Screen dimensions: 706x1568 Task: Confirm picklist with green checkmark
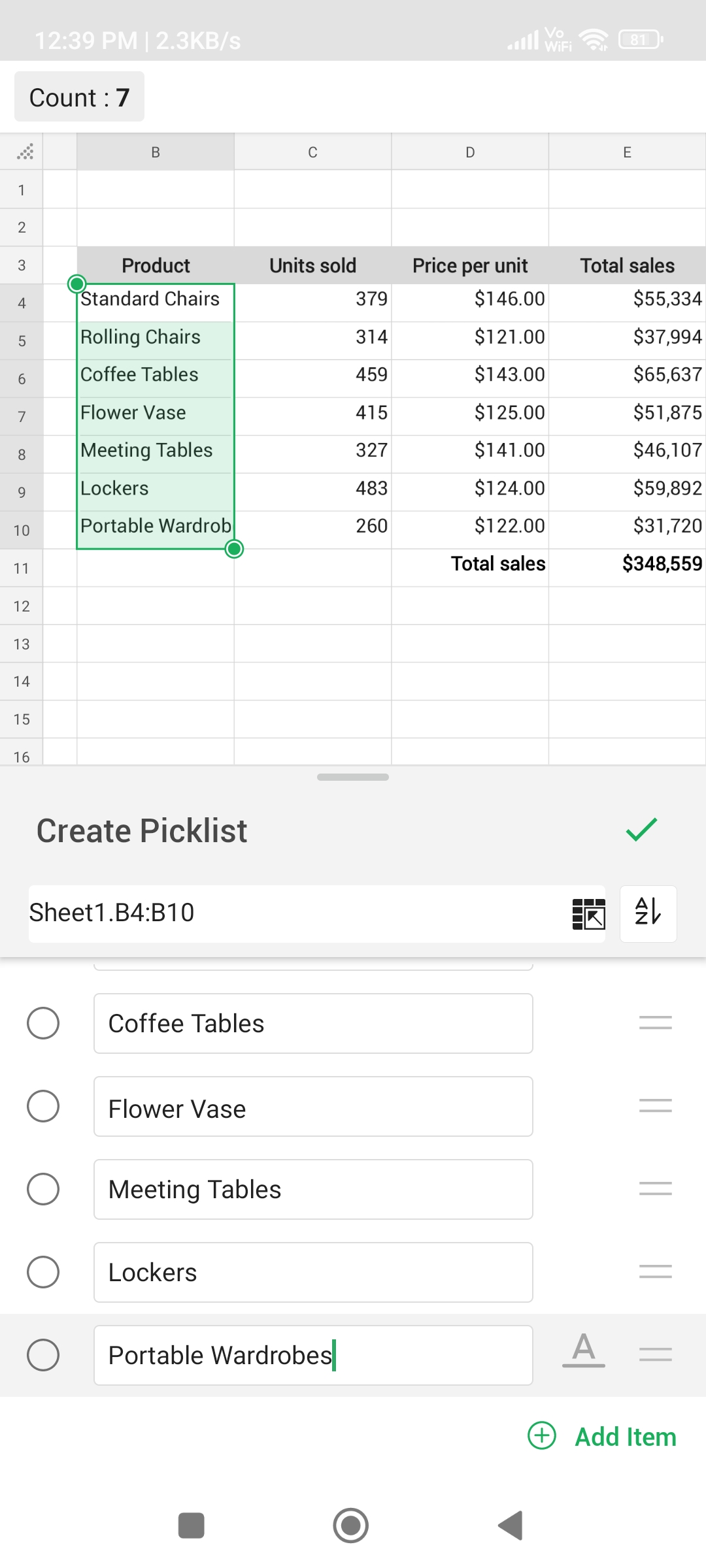point(641,830)
